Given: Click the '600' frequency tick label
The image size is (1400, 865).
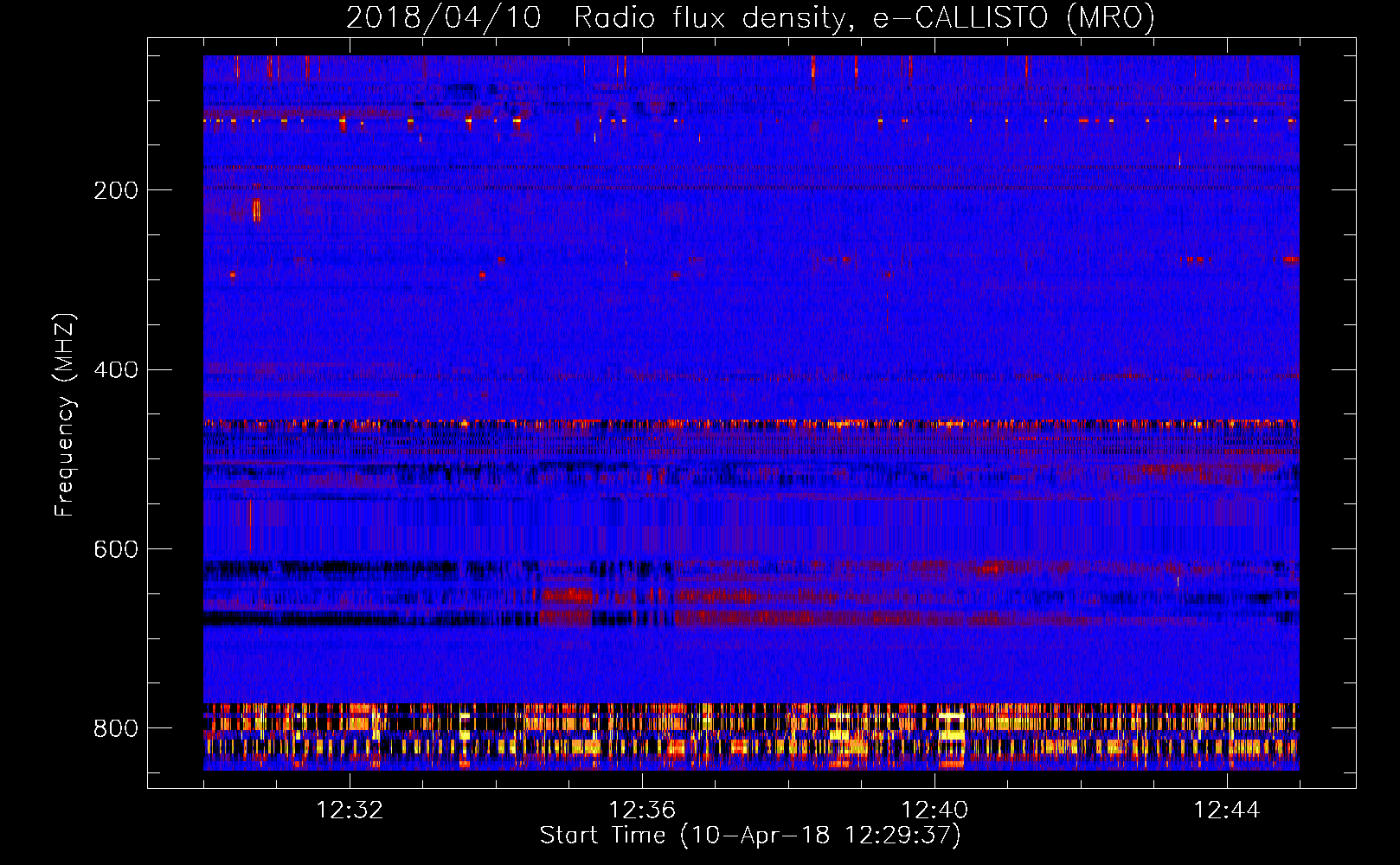Looking at the screenshot, I should pyautogui.click(x=116, y=550).
